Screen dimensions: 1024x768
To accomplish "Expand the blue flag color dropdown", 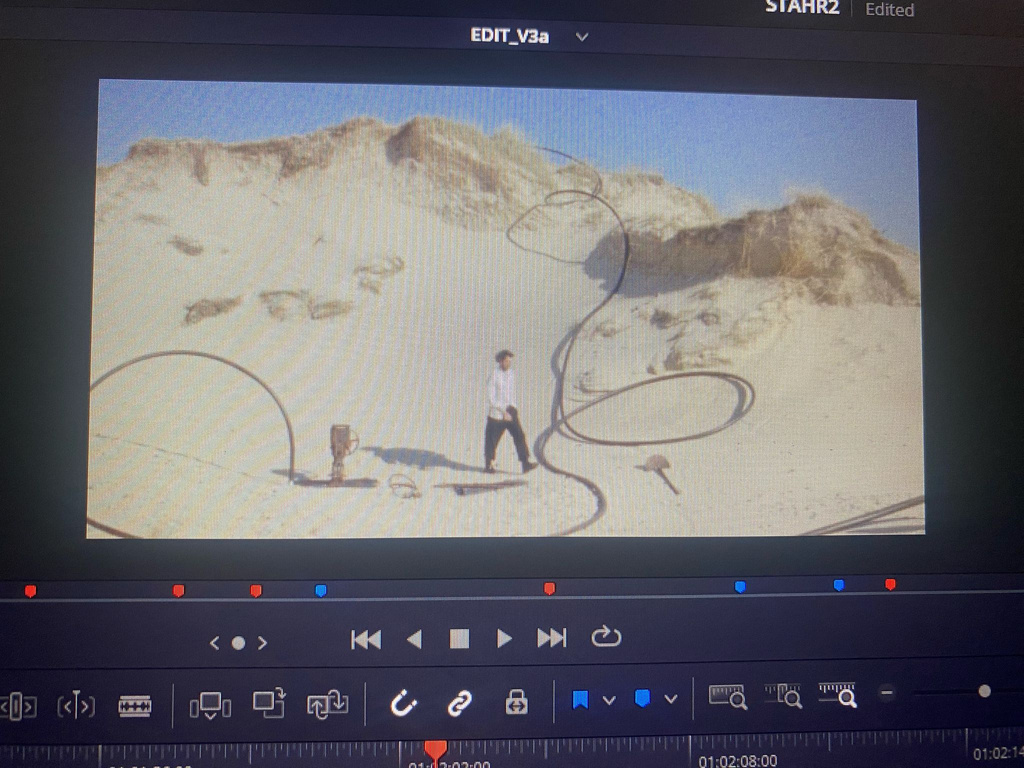I will (609, 700).
